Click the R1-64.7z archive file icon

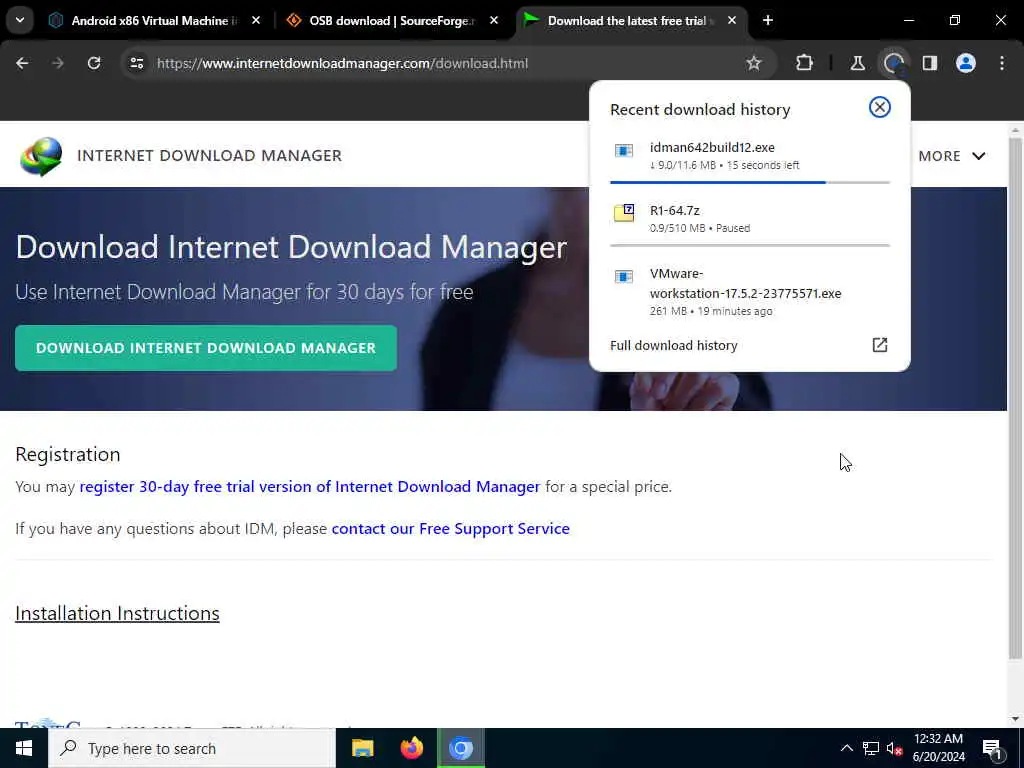coord(624,213)
